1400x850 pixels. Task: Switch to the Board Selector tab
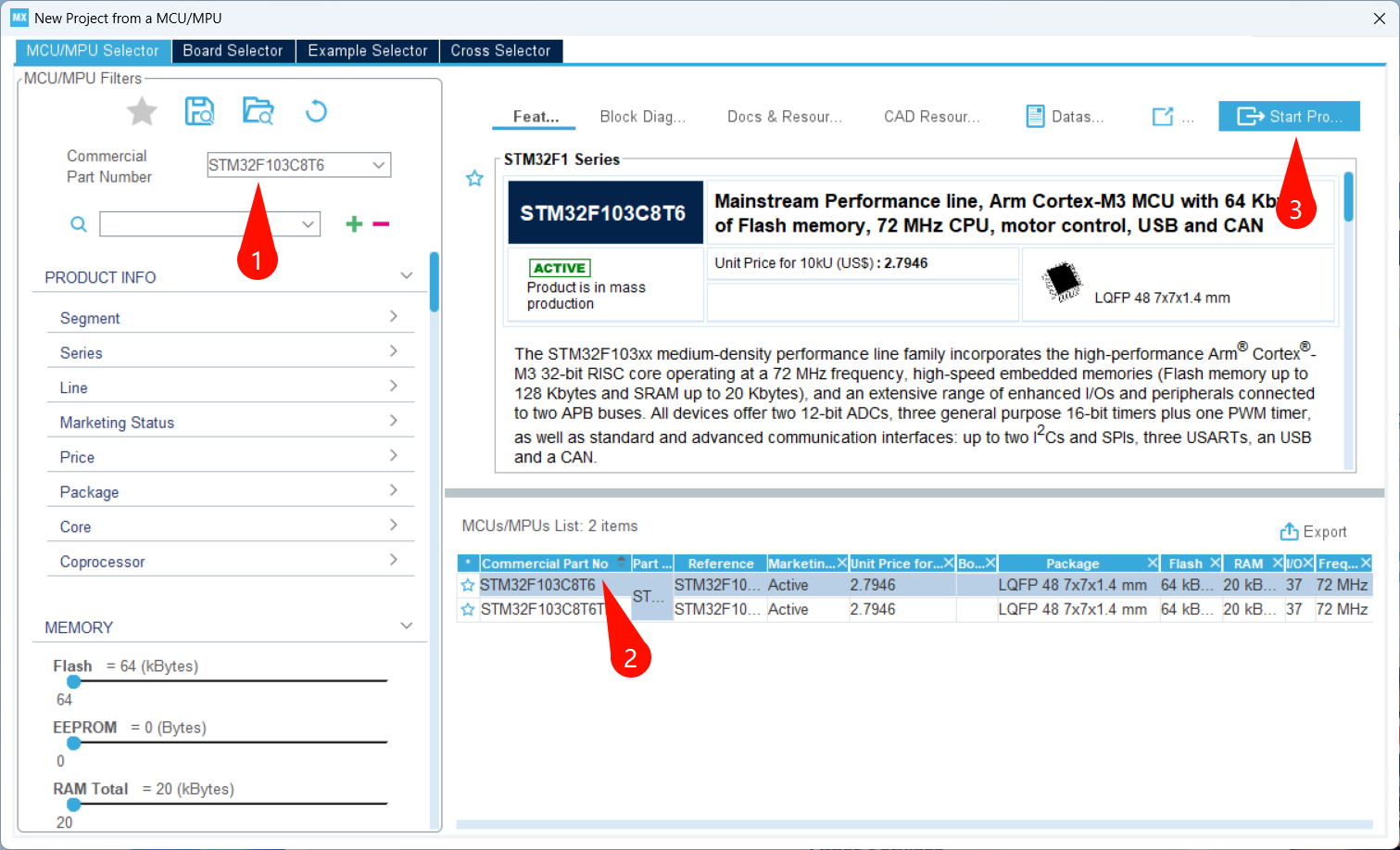click(x=233, y=51)
